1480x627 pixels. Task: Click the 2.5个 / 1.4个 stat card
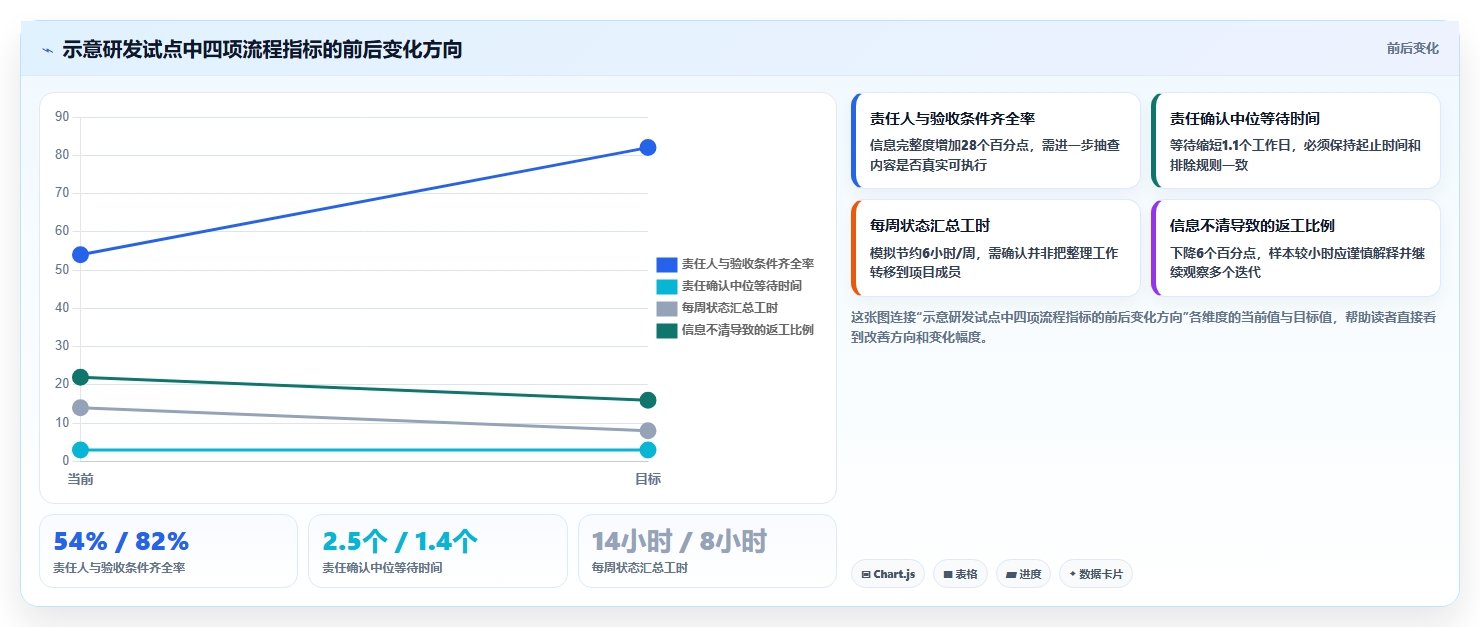click(x=438, y=551)
